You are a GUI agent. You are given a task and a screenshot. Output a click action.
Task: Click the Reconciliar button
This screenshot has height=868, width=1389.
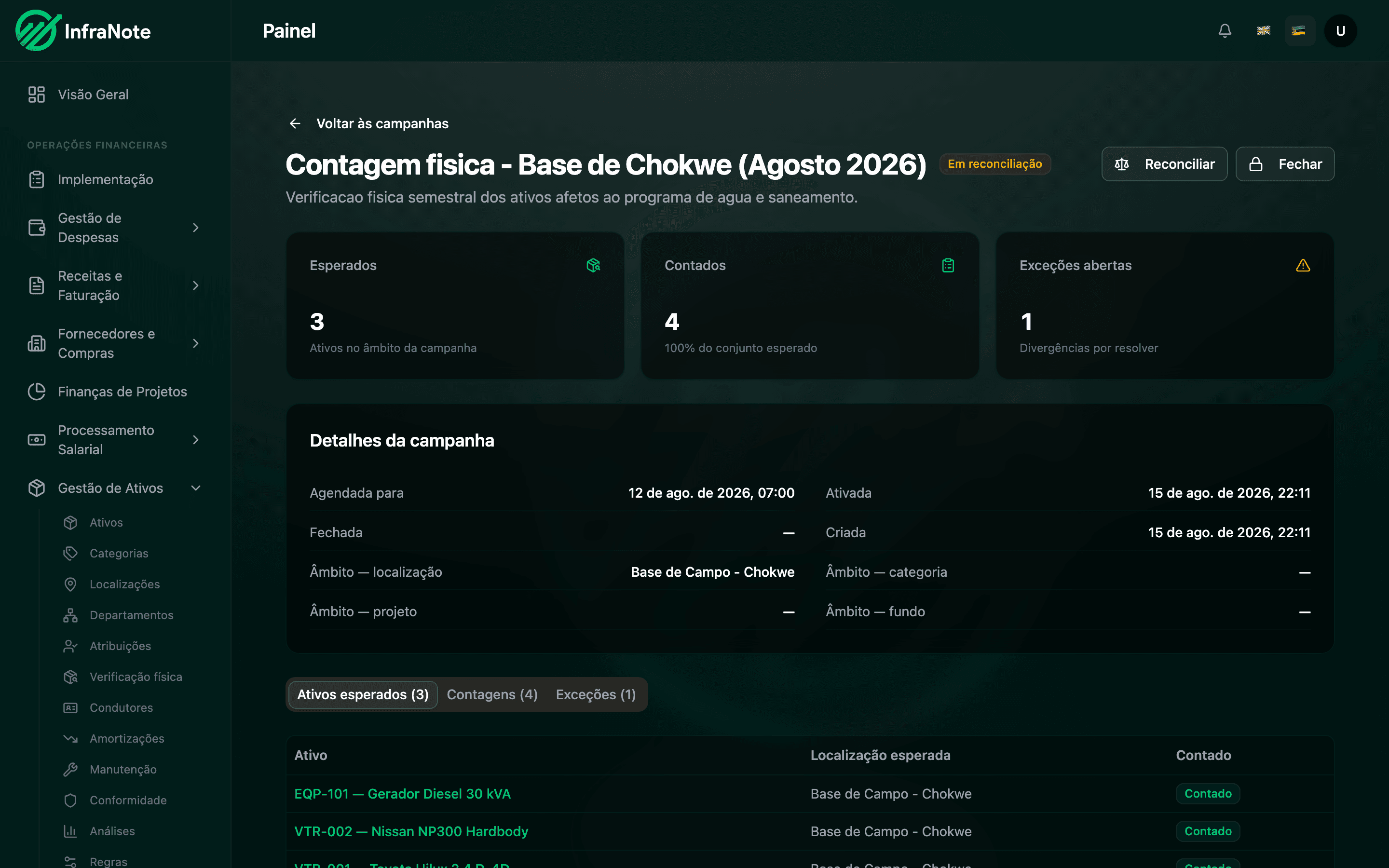click(1164, 164)
